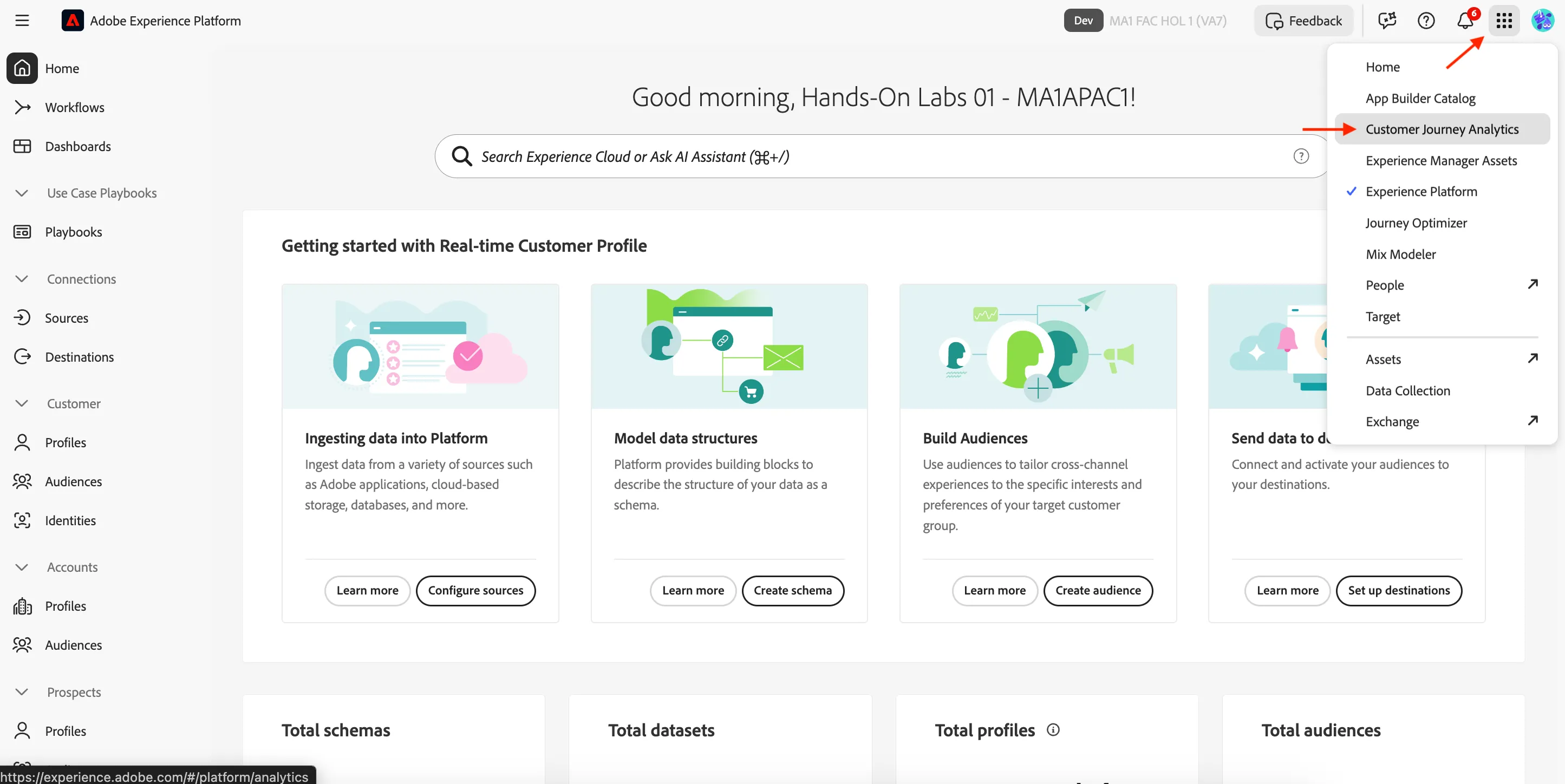The width and height of the screenshot is (1565, 784).
Task: Open the AI Assistant chat icon
Action: pos(1387,21)
